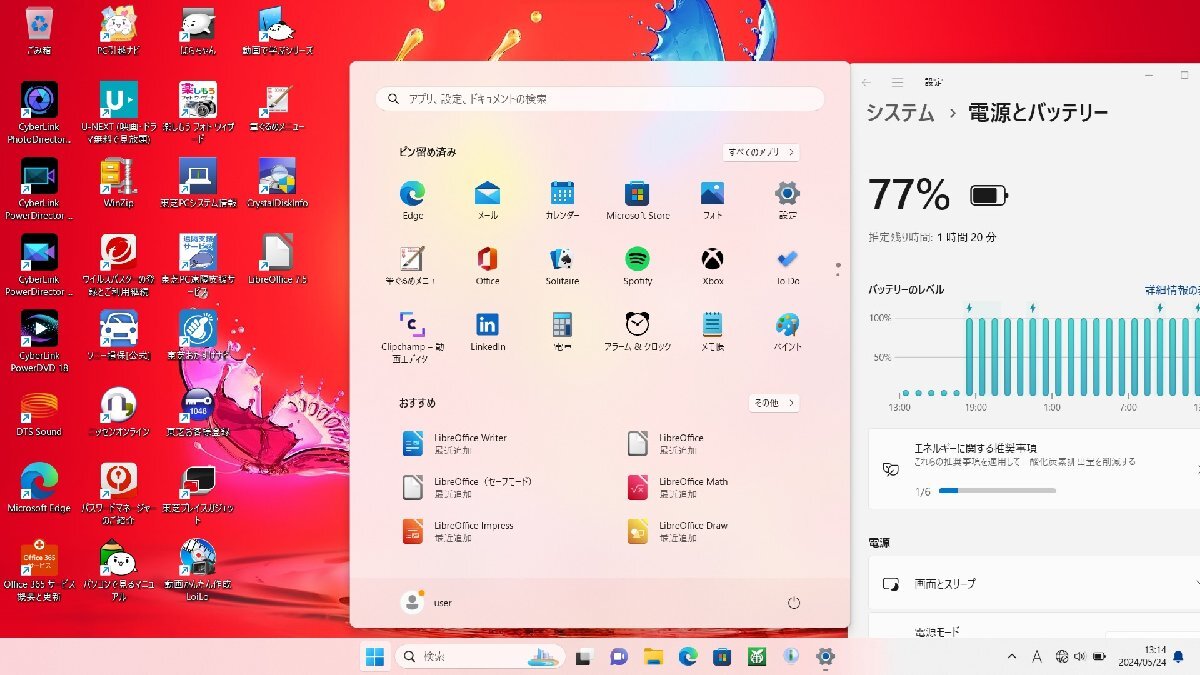
Task: Launch Clipchamp video editor
Action: point(412,335)
